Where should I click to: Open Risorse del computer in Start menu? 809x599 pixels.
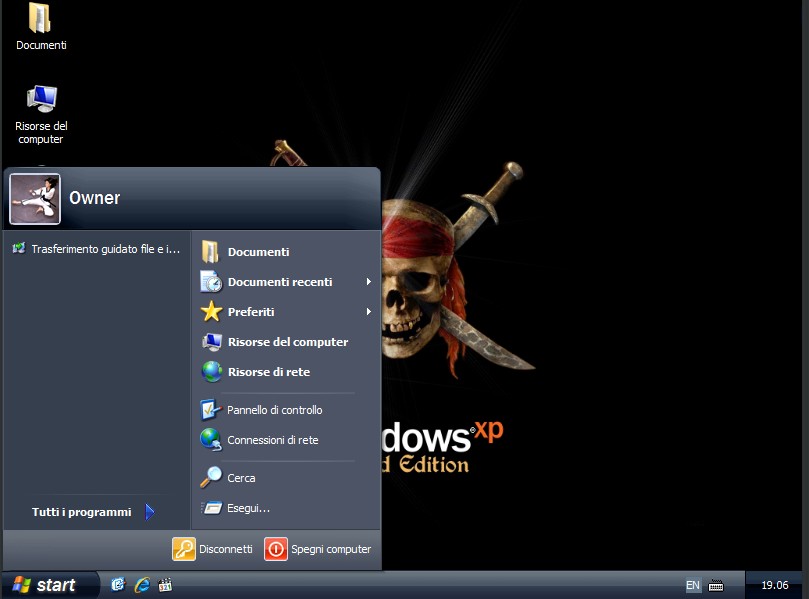(x=285, y=342)
